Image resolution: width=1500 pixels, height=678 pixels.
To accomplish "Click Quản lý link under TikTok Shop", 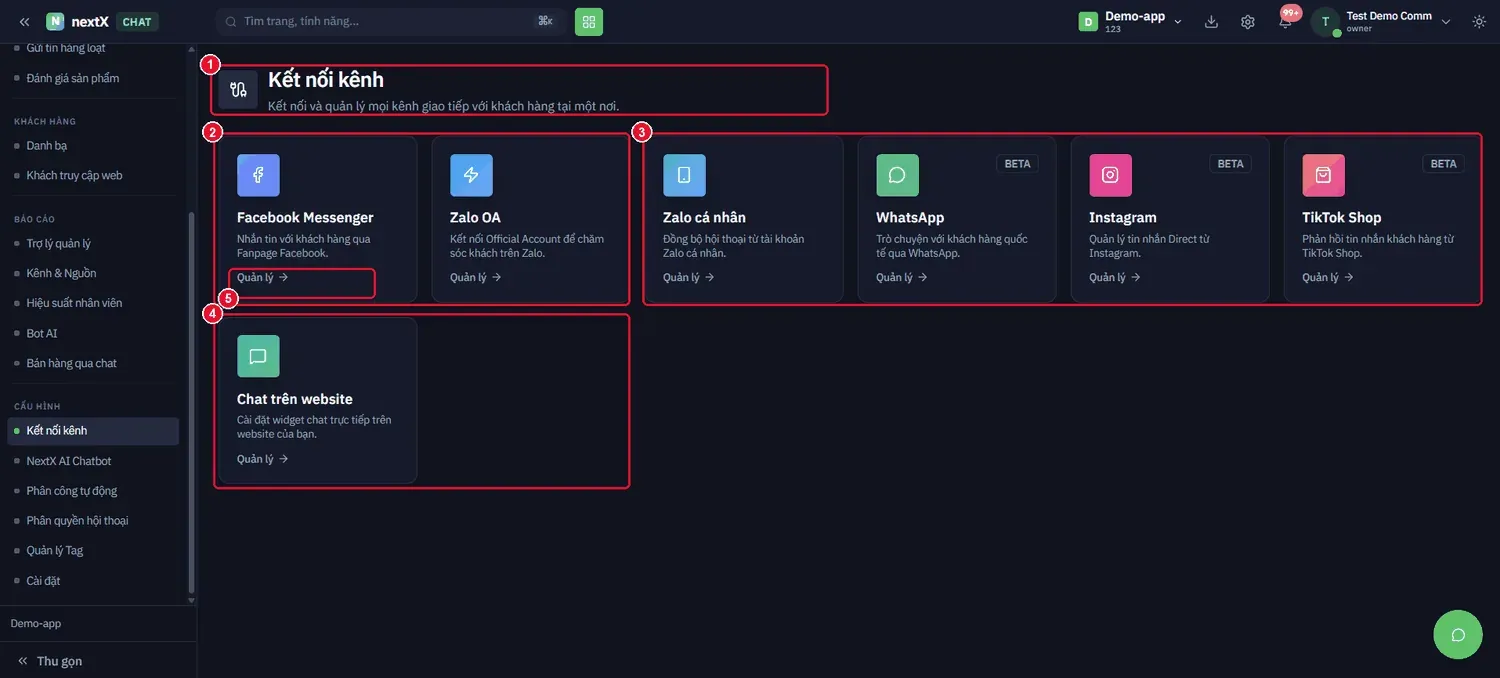I will click(1328, 278).
